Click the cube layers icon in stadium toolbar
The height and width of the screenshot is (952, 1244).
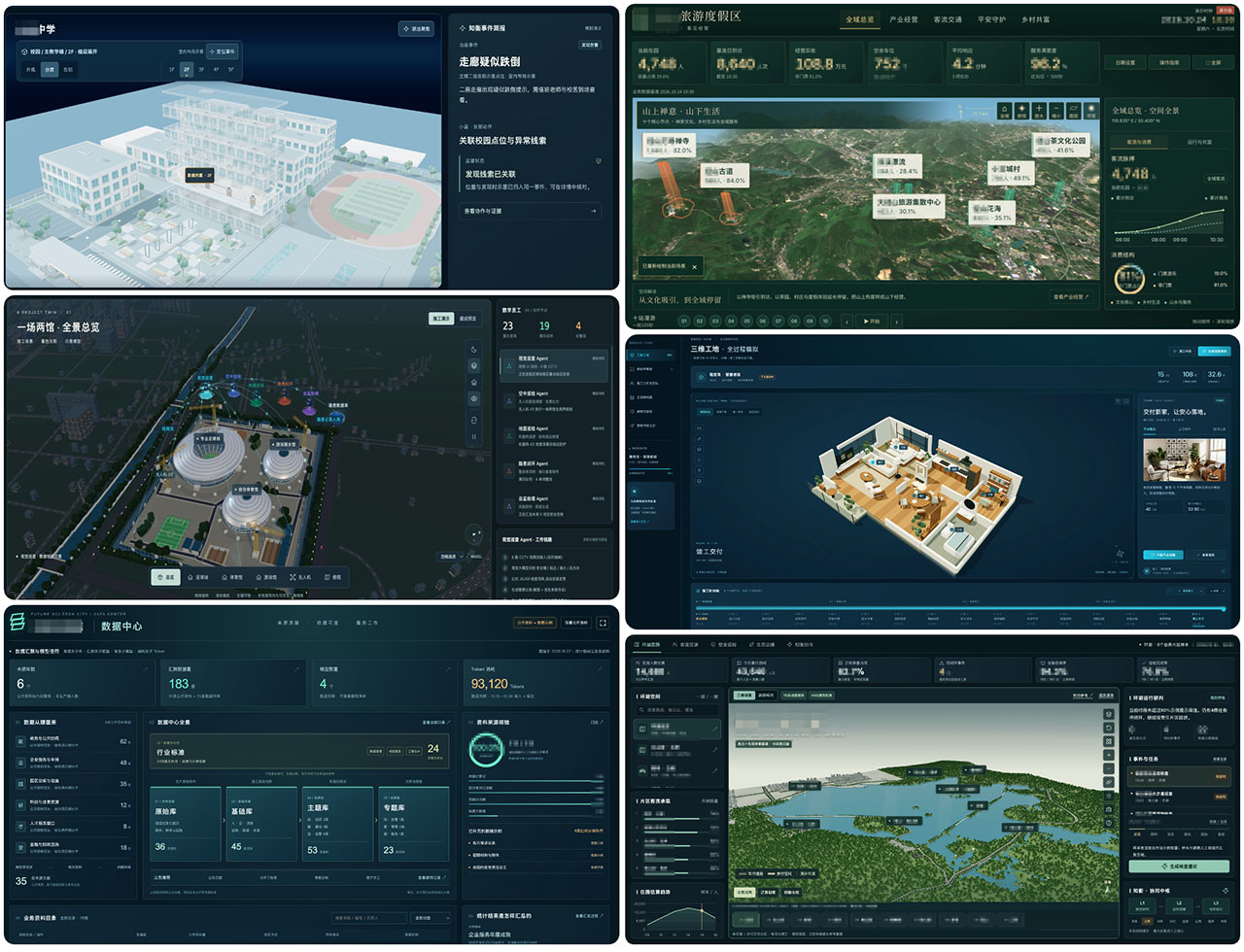474,366
